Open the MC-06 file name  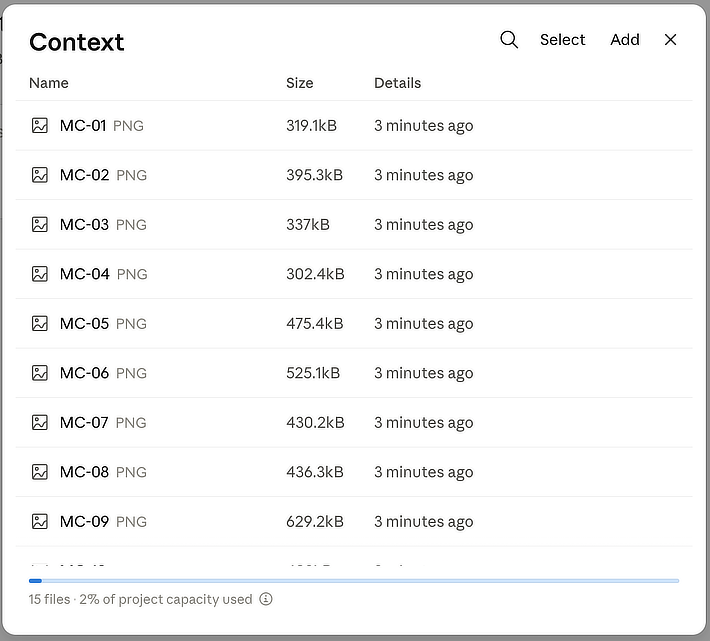click(84, 373)
